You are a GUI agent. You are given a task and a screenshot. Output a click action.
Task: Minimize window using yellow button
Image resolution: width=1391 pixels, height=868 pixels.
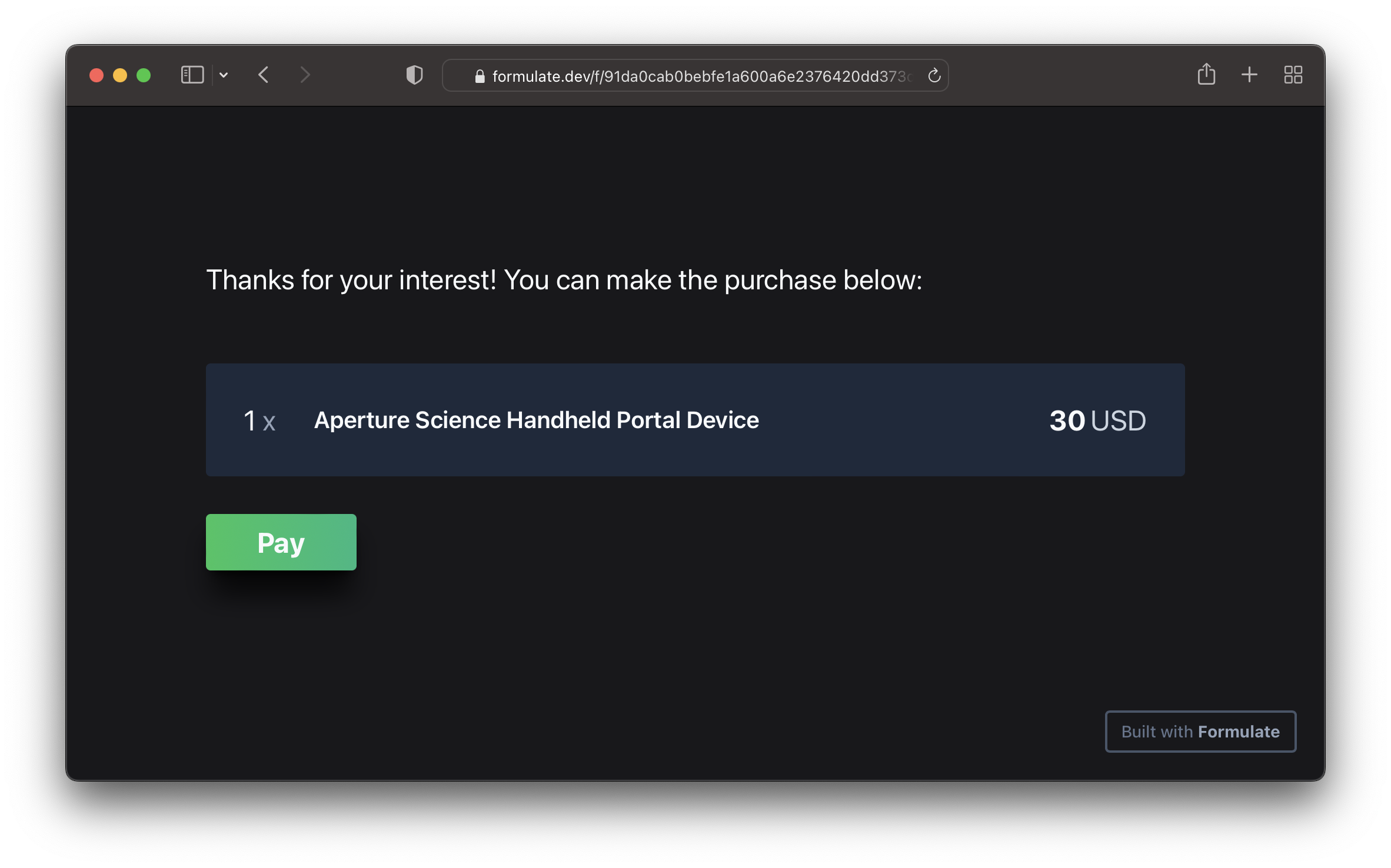point(120,75)
